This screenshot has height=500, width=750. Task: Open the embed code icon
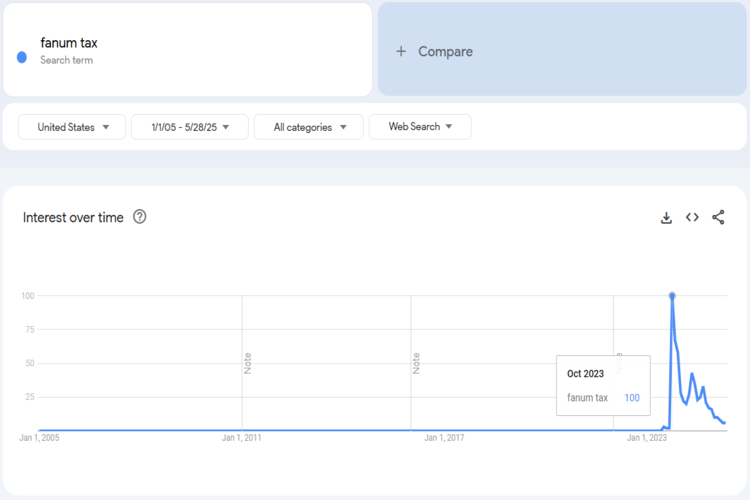[692, 217]
